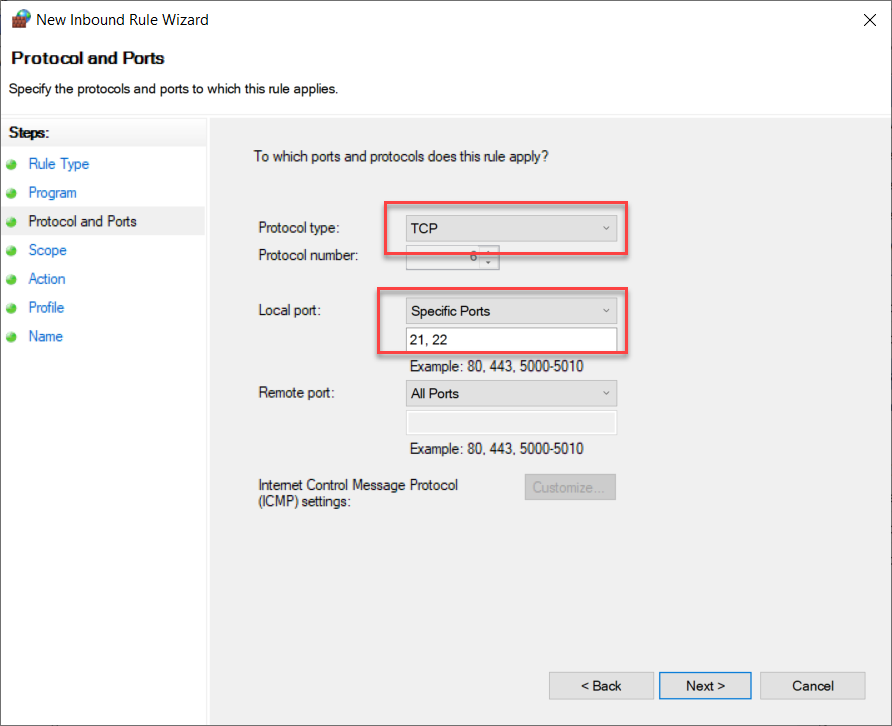Click the Next > button
Viewport: 892px width, 726px height.
pyautogui.click(x=705, y=686)
